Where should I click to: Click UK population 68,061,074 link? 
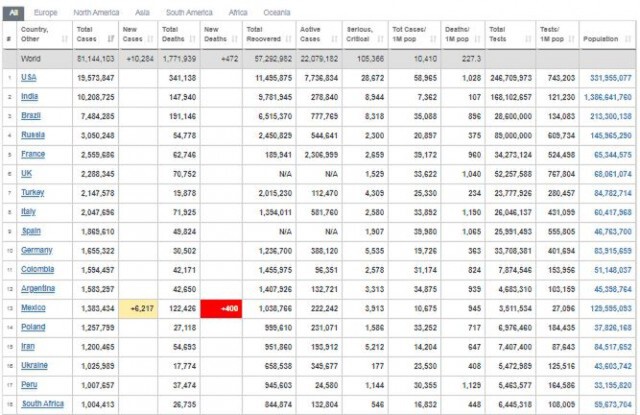click(613, 174)
